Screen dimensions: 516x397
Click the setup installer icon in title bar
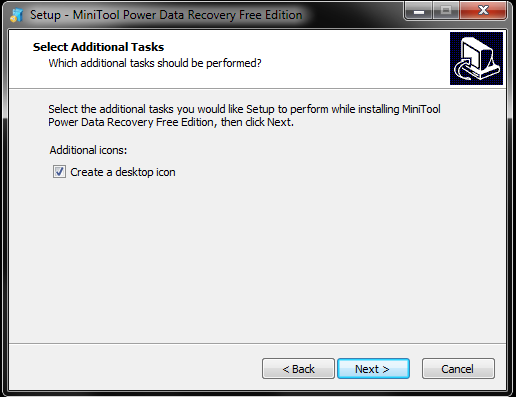[16, 15]
